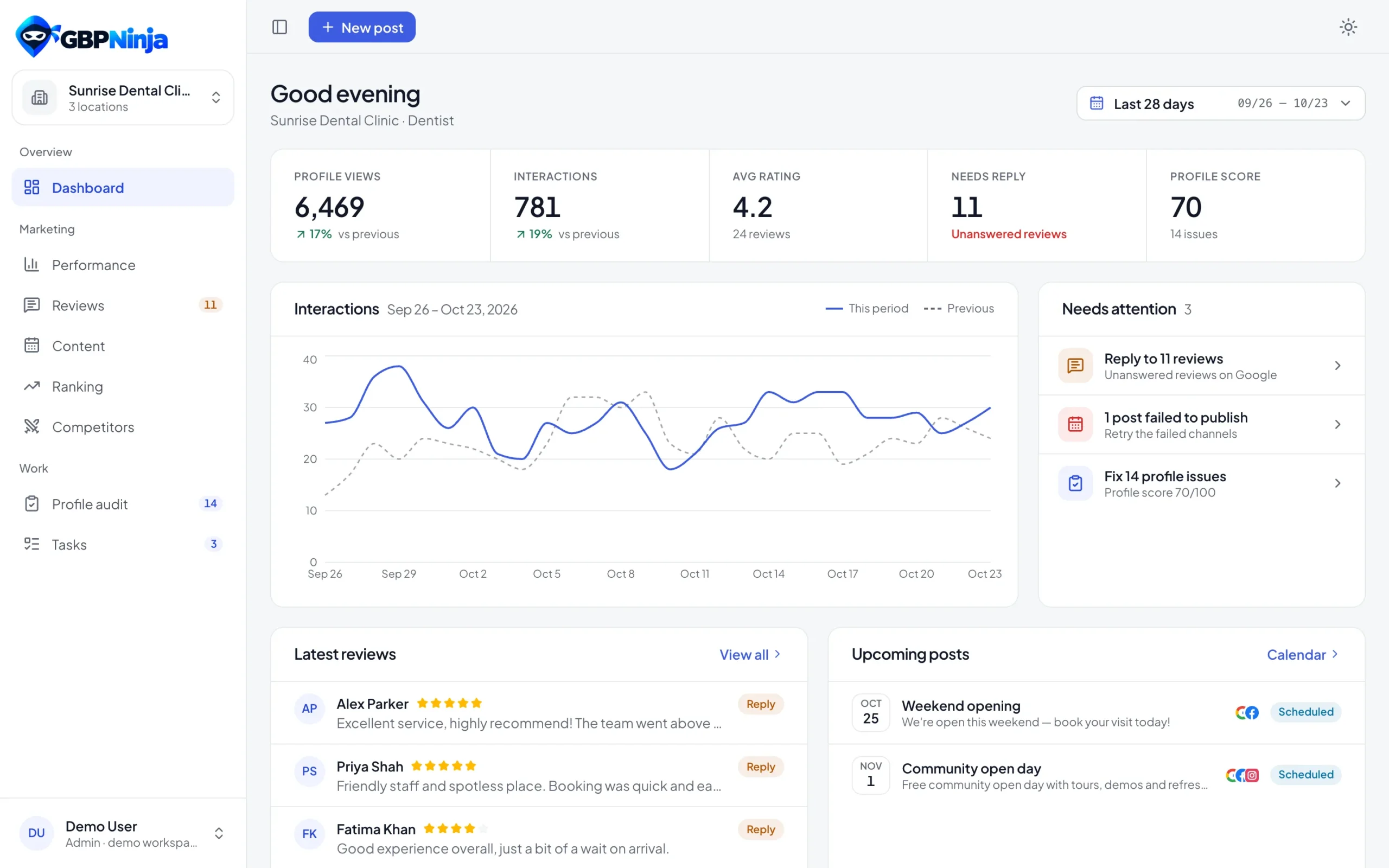The image size is (1389, 868).
Task: Open the Competitors page
Action: click(x=123, y=426)
